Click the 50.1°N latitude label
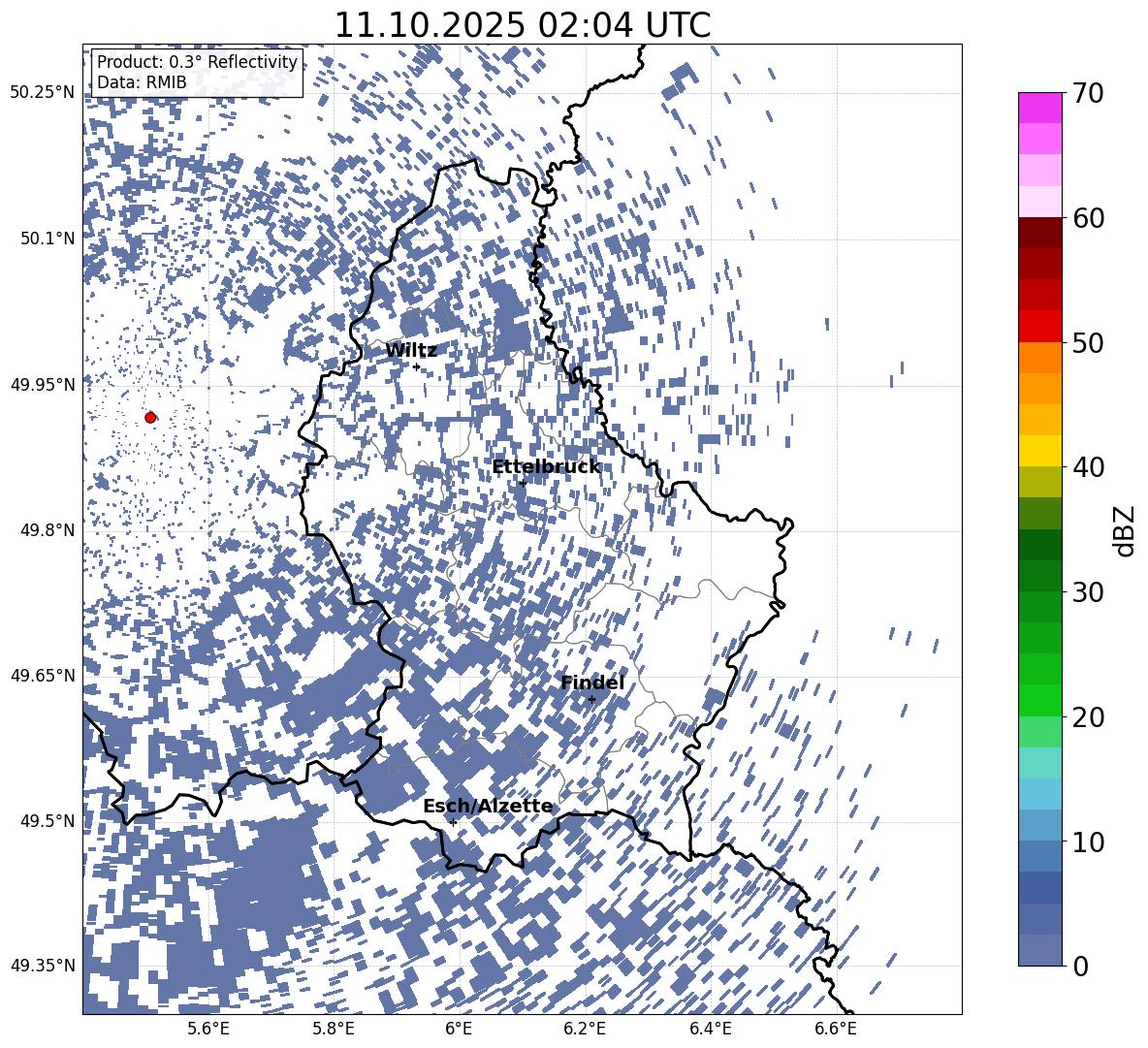Screen dimensions: 1148x1048 47,238
